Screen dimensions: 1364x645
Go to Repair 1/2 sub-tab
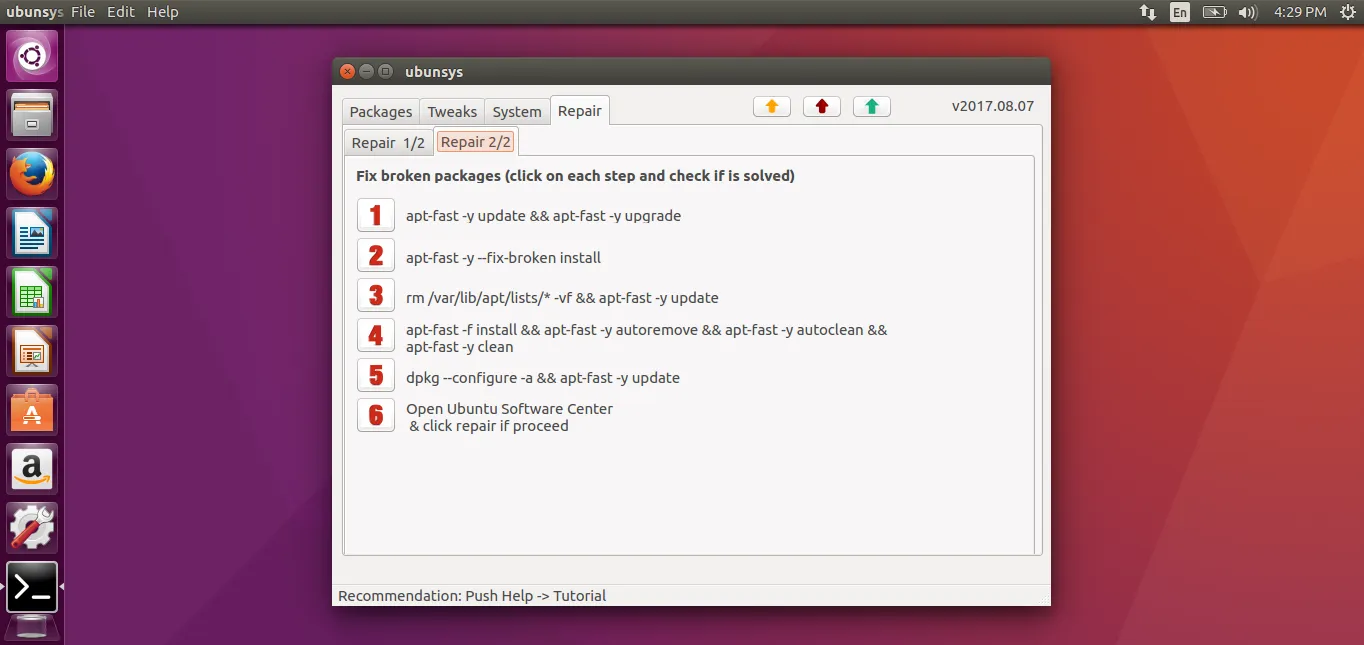388,143
